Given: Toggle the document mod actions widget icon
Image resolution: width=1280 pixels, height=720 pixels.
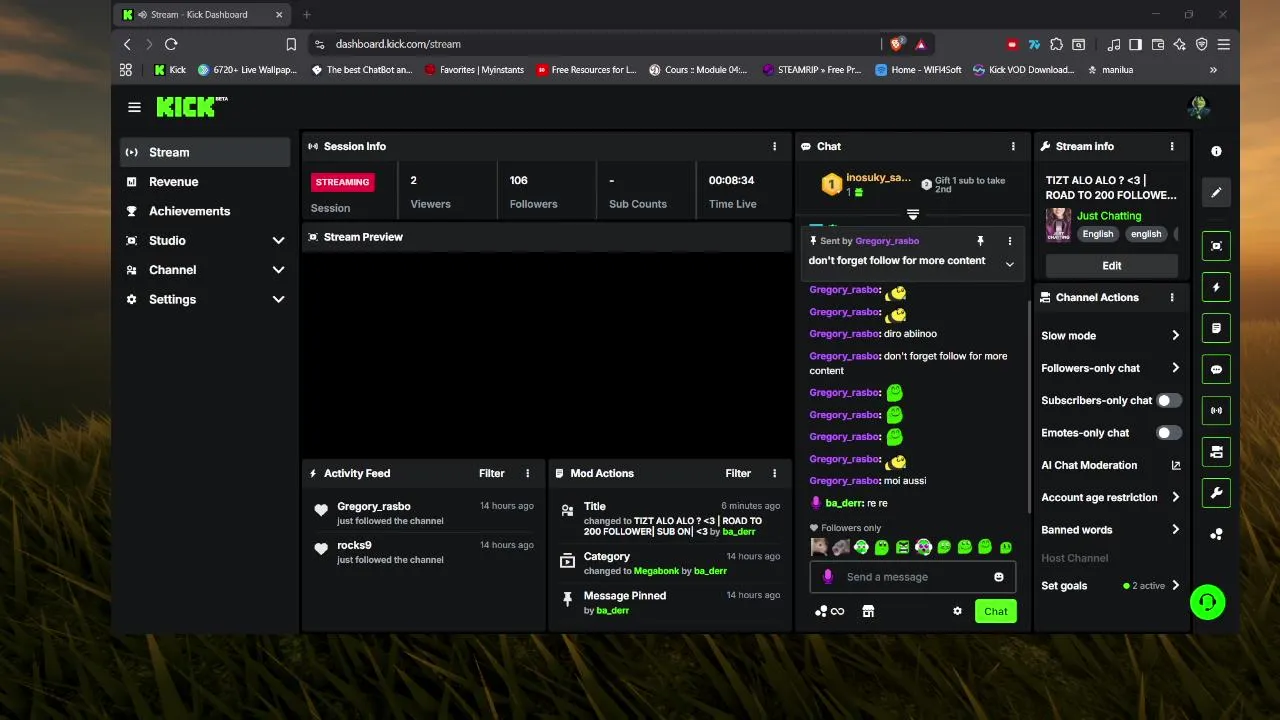Looking at the screenshot, I should (x=1216, y=328).
